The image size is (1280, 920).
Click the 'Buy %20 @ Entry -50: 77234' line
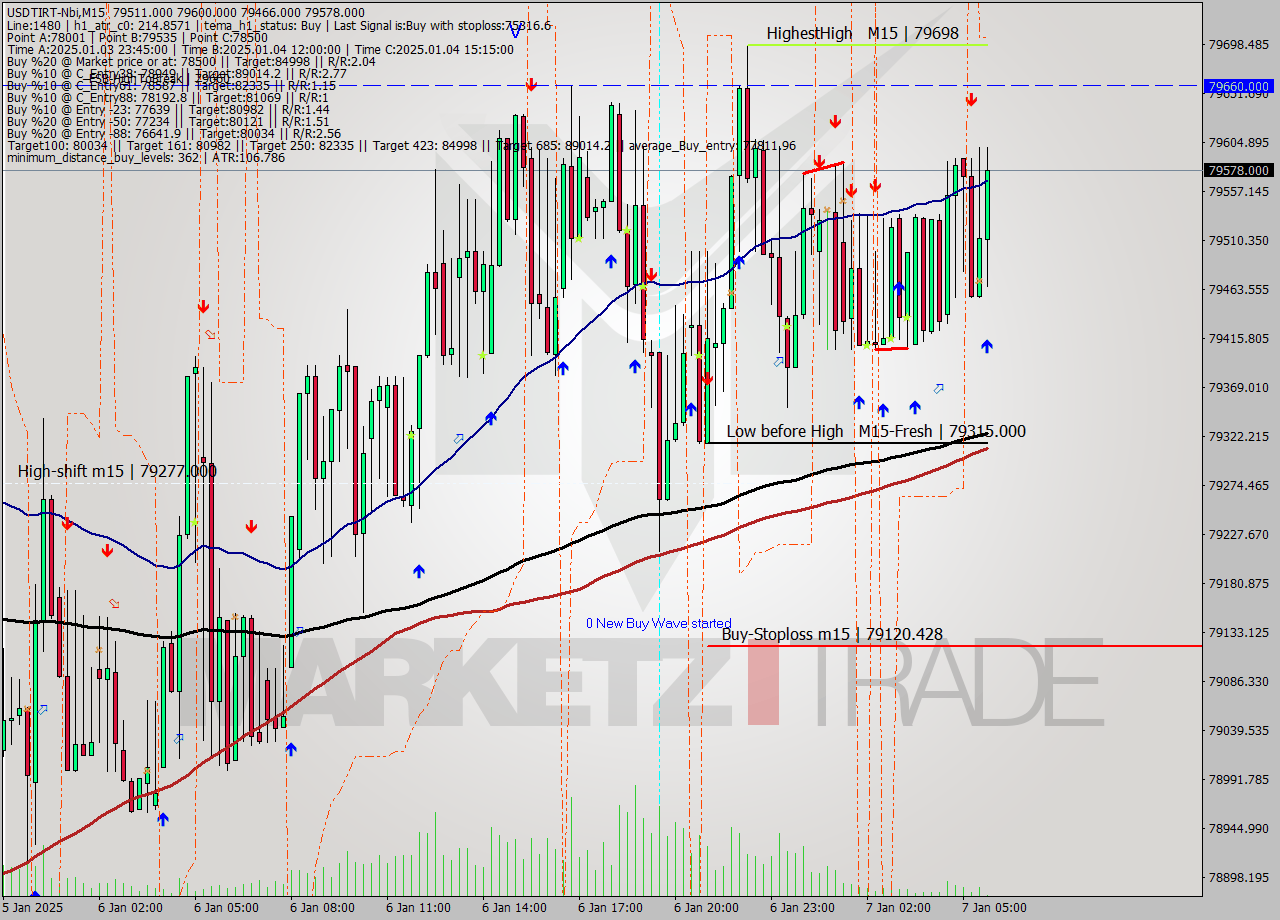[x=167, y=121]
